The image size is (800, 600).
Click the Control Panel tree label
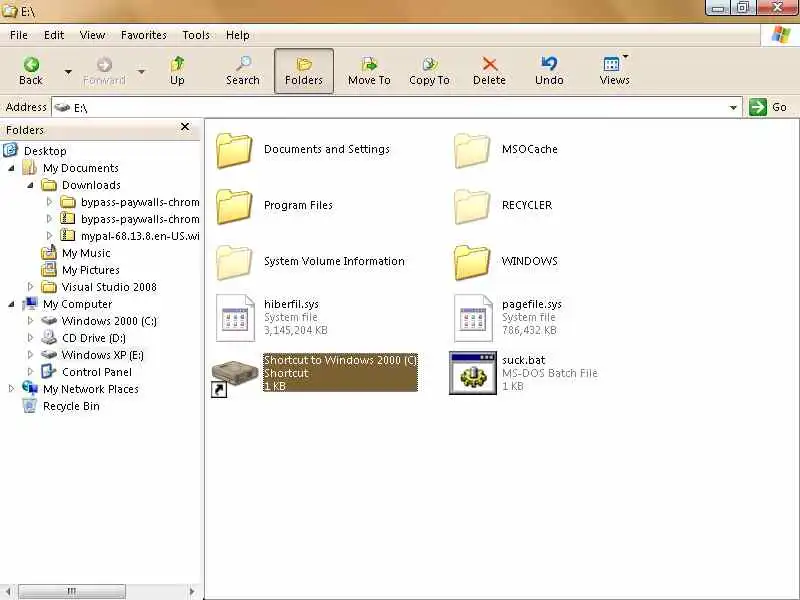click(x=97, y=372)
